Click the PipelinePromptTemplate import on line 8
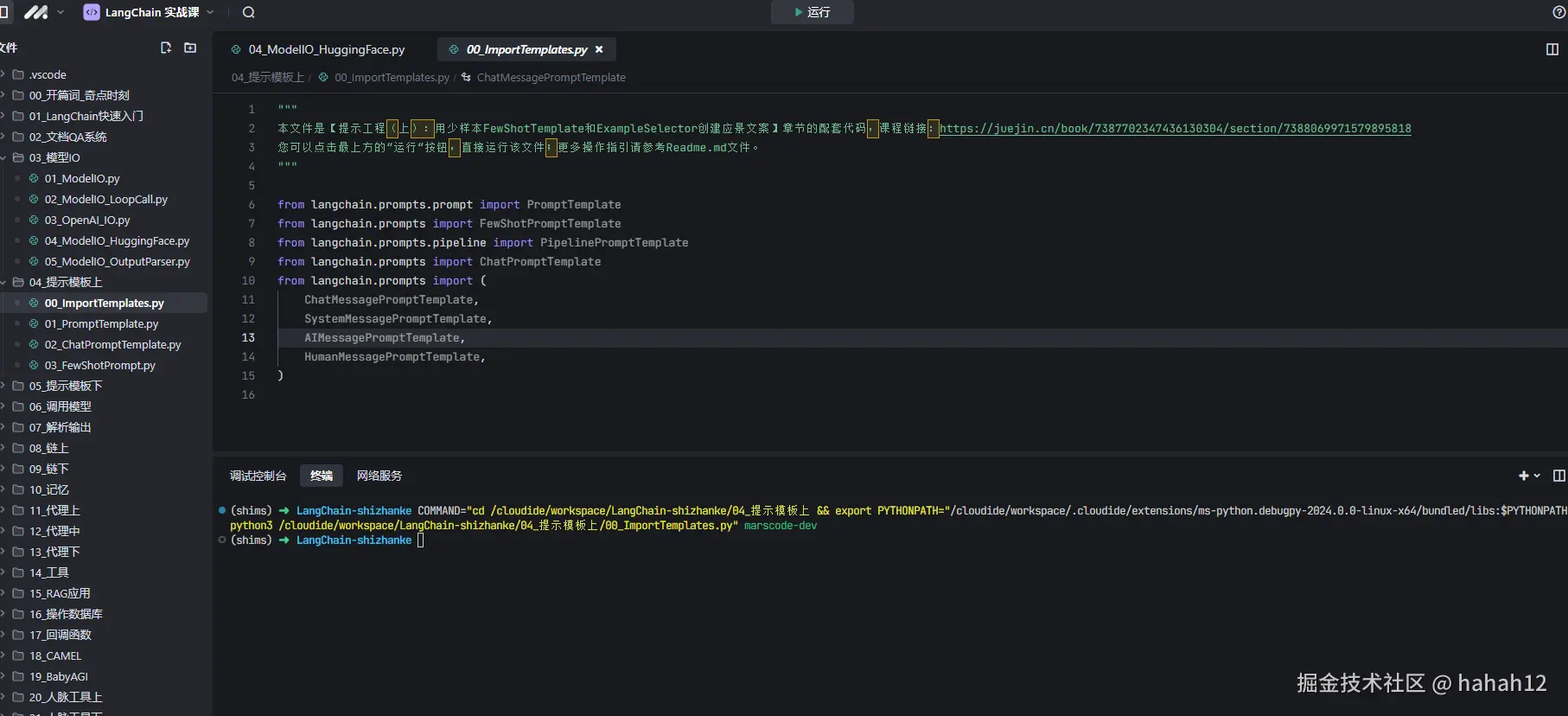 tap(615, 242)
